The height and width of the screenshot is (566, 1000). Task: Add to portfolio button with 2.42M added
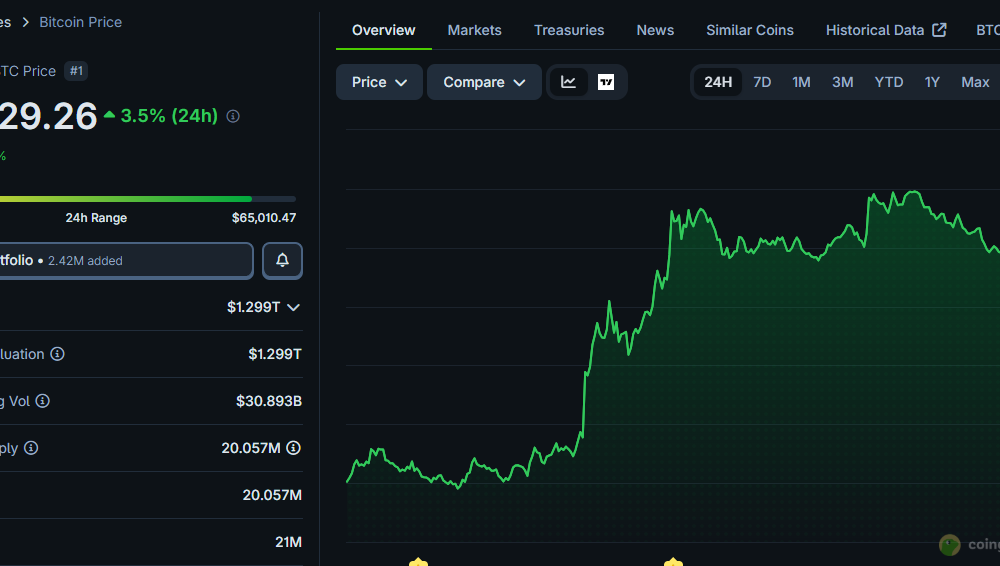pyautogui.click(x=126, y=260)
